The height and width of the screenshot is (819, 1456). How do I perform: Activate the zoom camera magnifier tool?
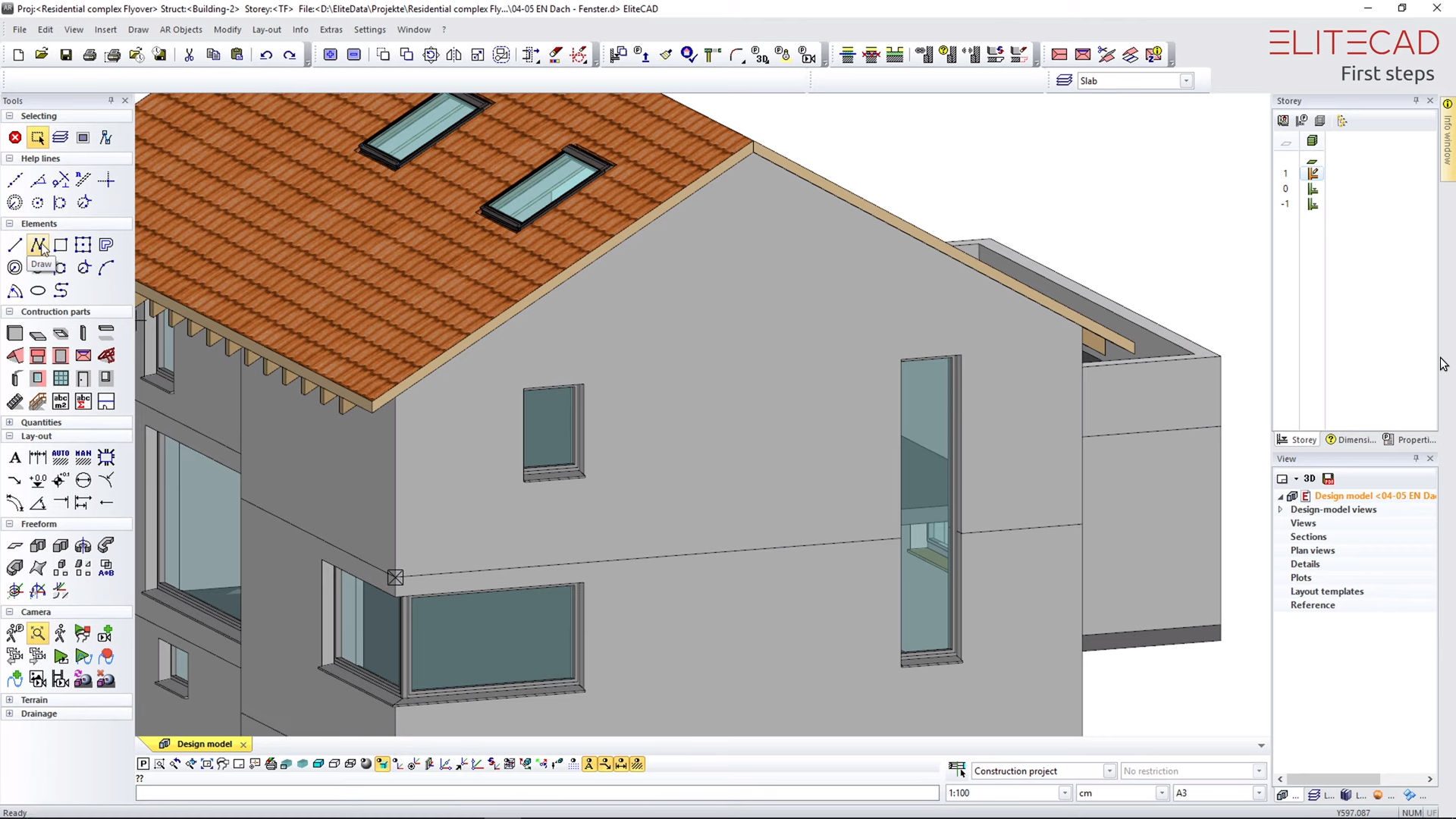pyautogui.click(x=37, y=633)
